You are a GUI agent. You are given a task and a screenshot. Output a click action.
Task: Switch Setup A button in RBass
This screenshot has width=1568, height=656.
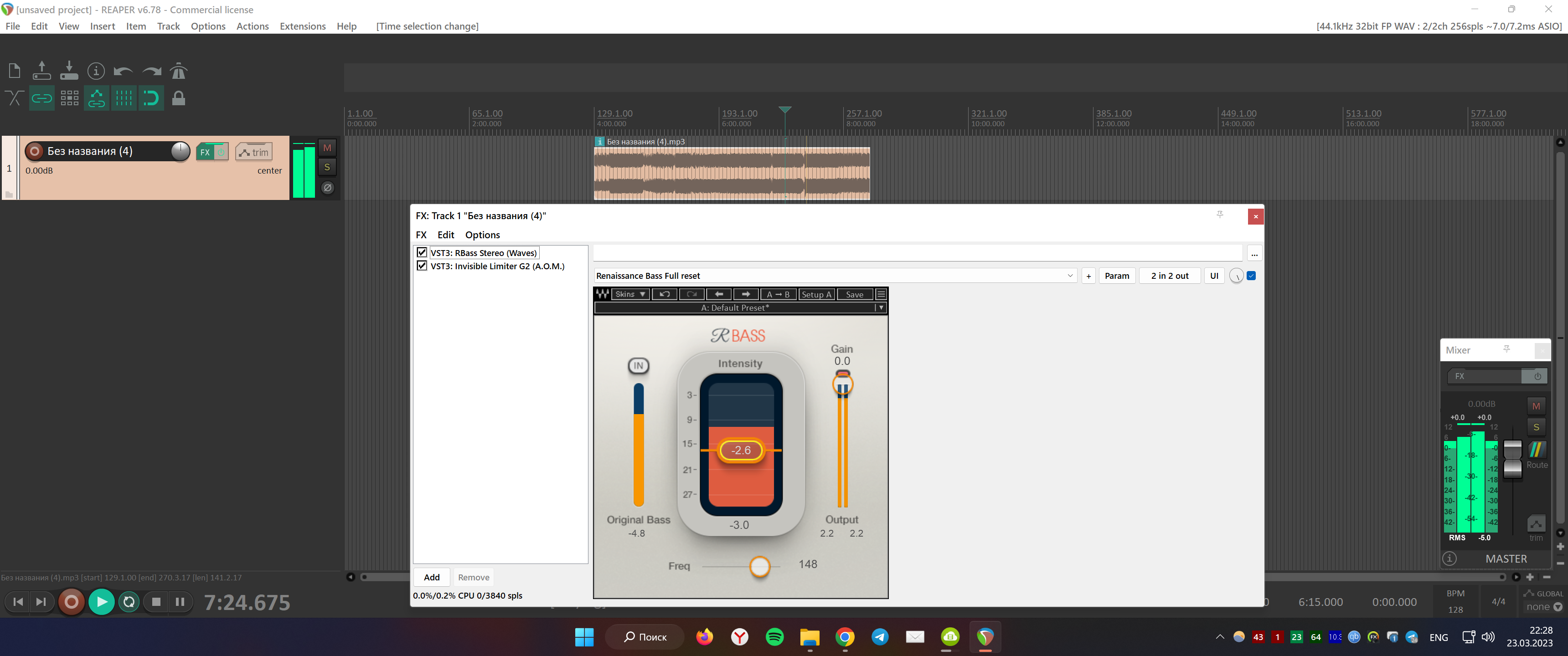[x=816, y=295]
